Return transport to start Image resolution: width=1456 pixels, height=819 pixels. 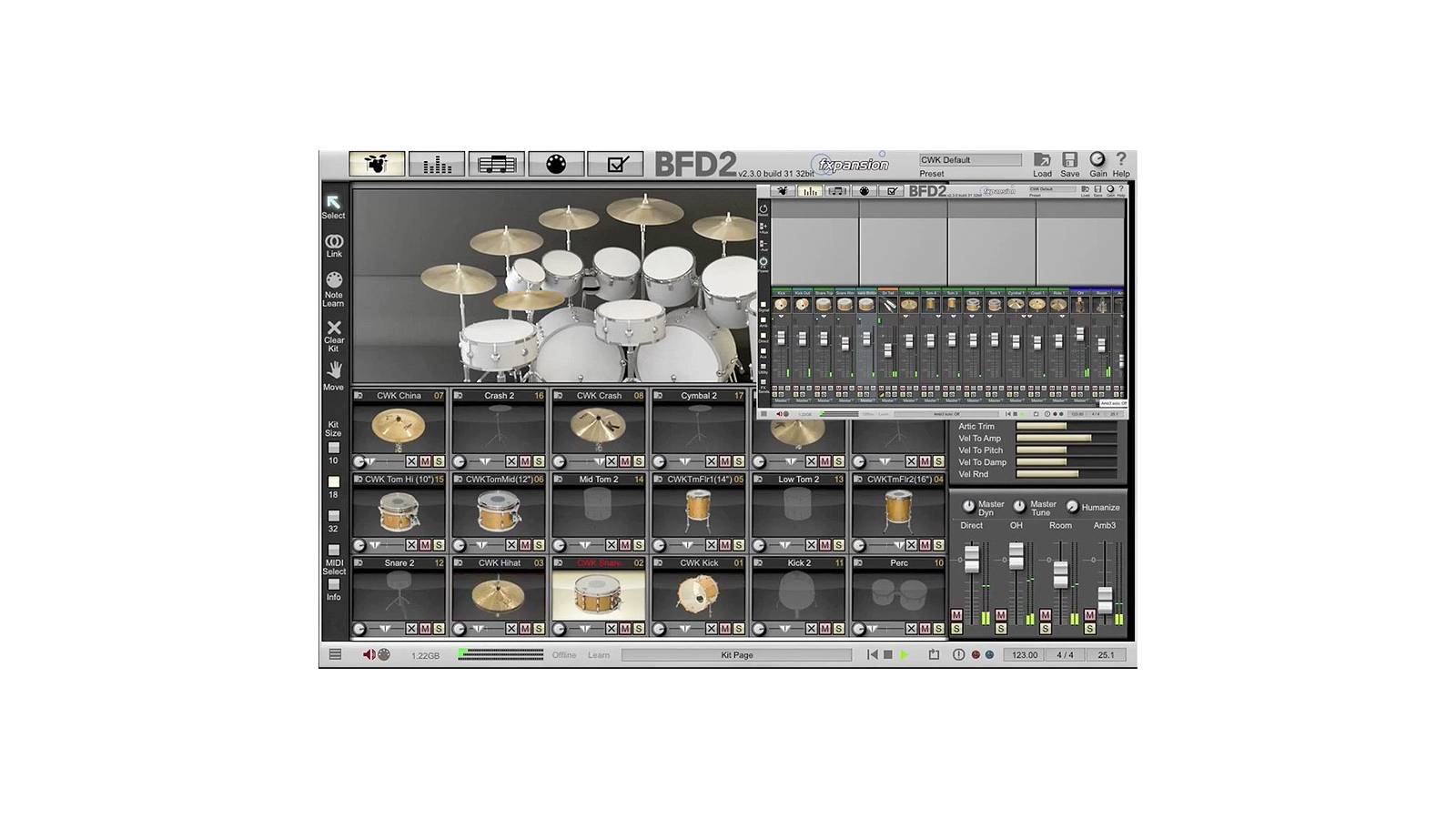(873, 654)
